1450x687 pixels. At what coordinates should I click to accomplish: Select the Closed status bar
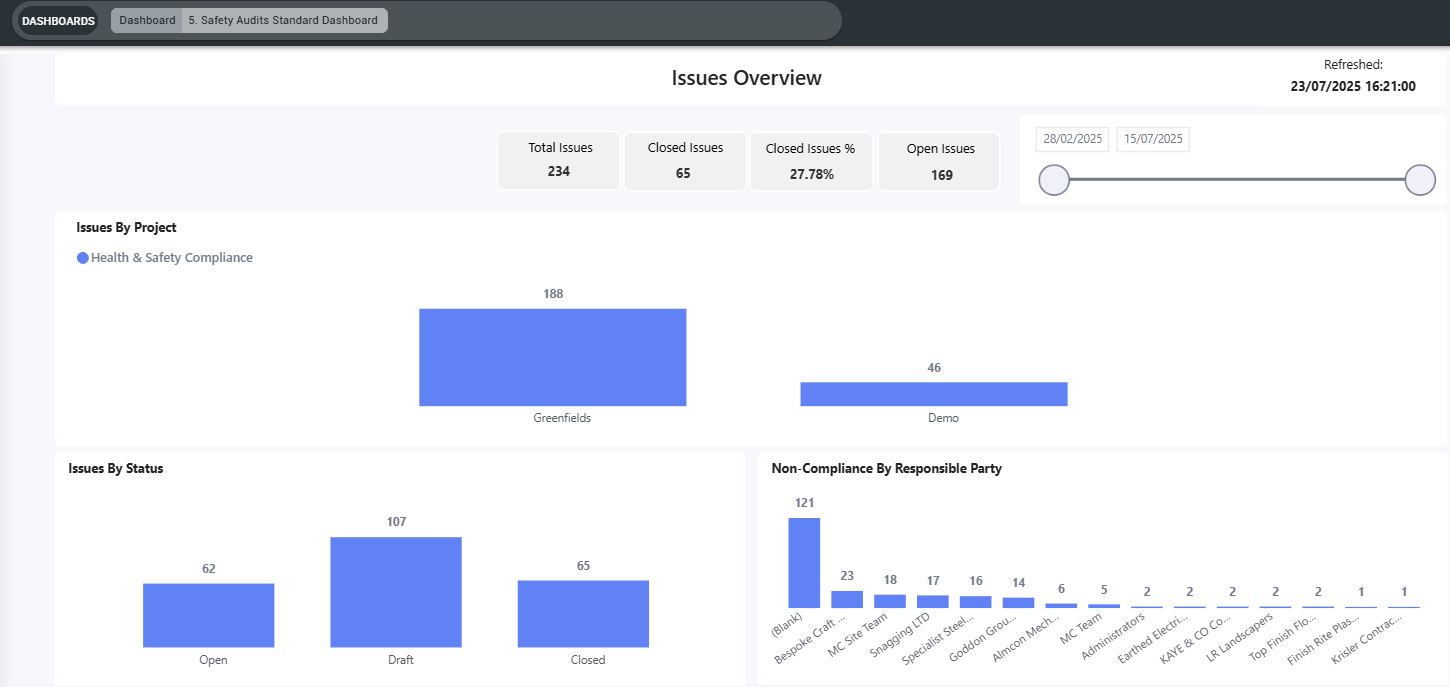tap(583, 614)
